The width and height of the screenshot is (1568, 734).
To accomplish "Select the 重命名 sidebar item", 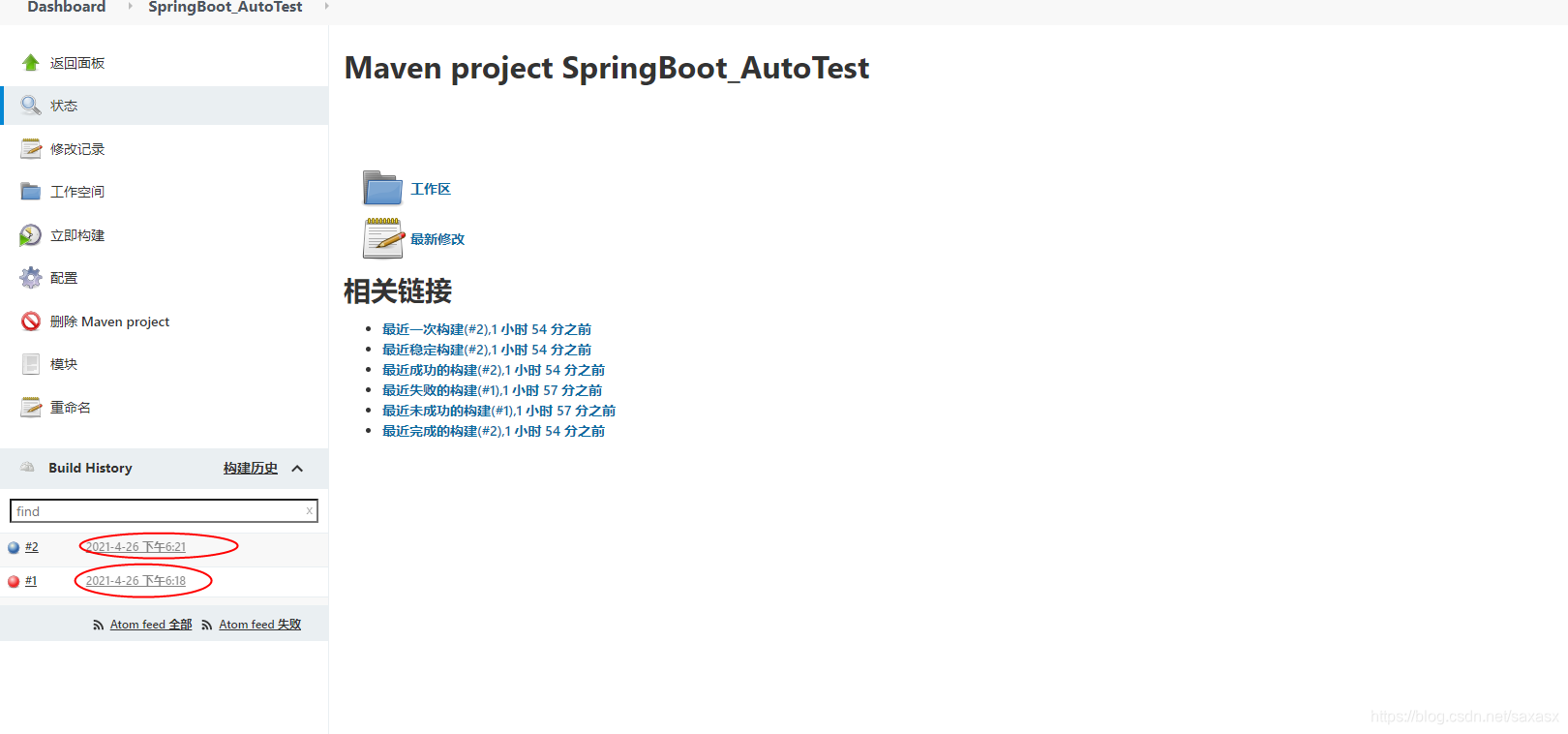I will pyautogui.click(x=71, y=408).
